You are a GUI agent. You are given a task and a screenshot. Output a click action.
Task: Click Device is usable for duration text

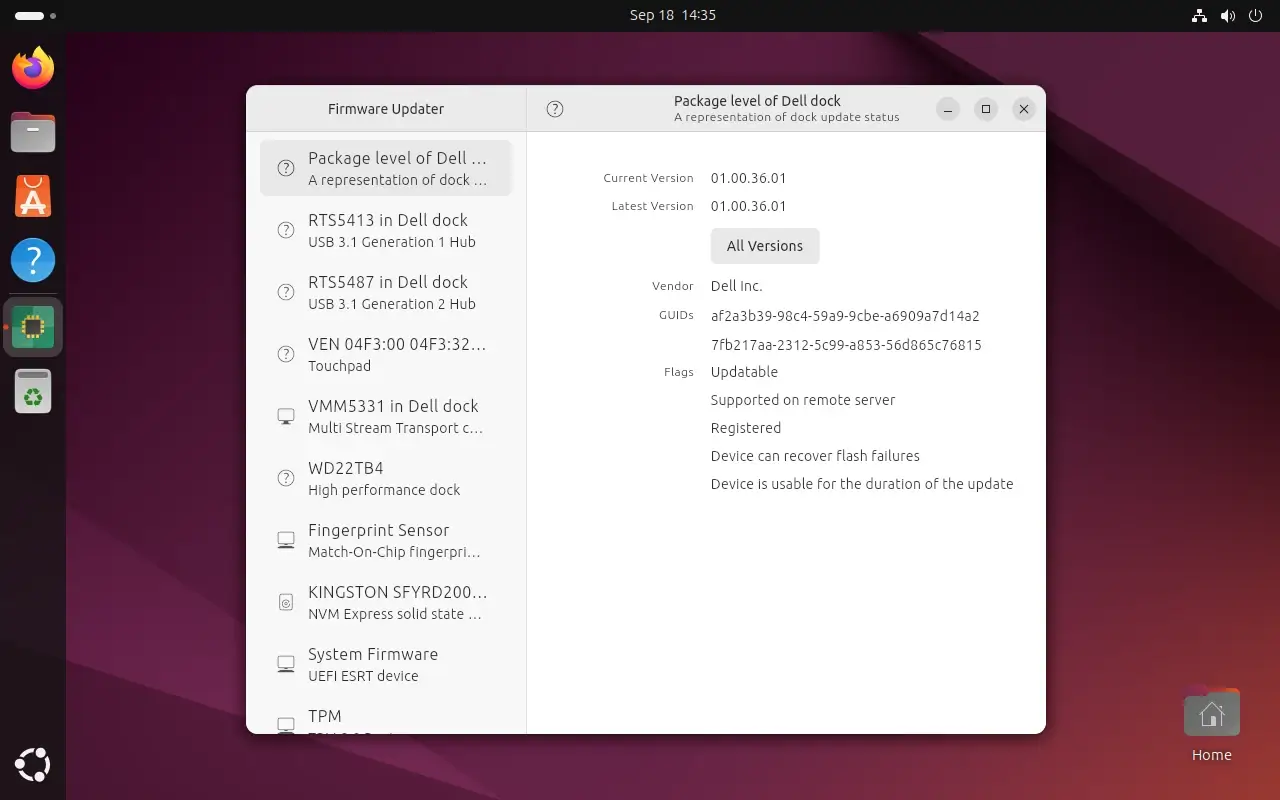click(862, 484)
